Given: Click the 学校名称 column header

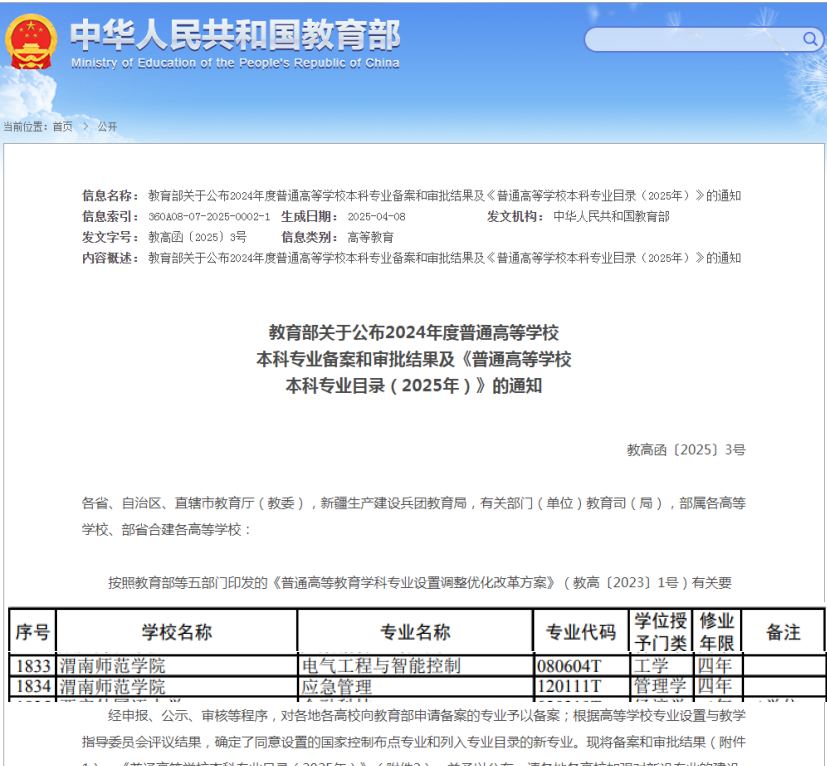Looking at the screenshot, I should (x=176, y=632).
